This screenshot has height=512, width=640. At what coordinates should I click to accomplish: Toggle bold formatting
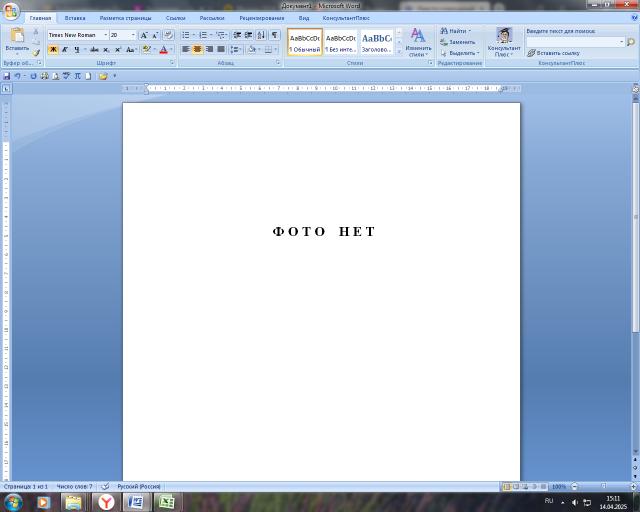(x=53, y=49)
